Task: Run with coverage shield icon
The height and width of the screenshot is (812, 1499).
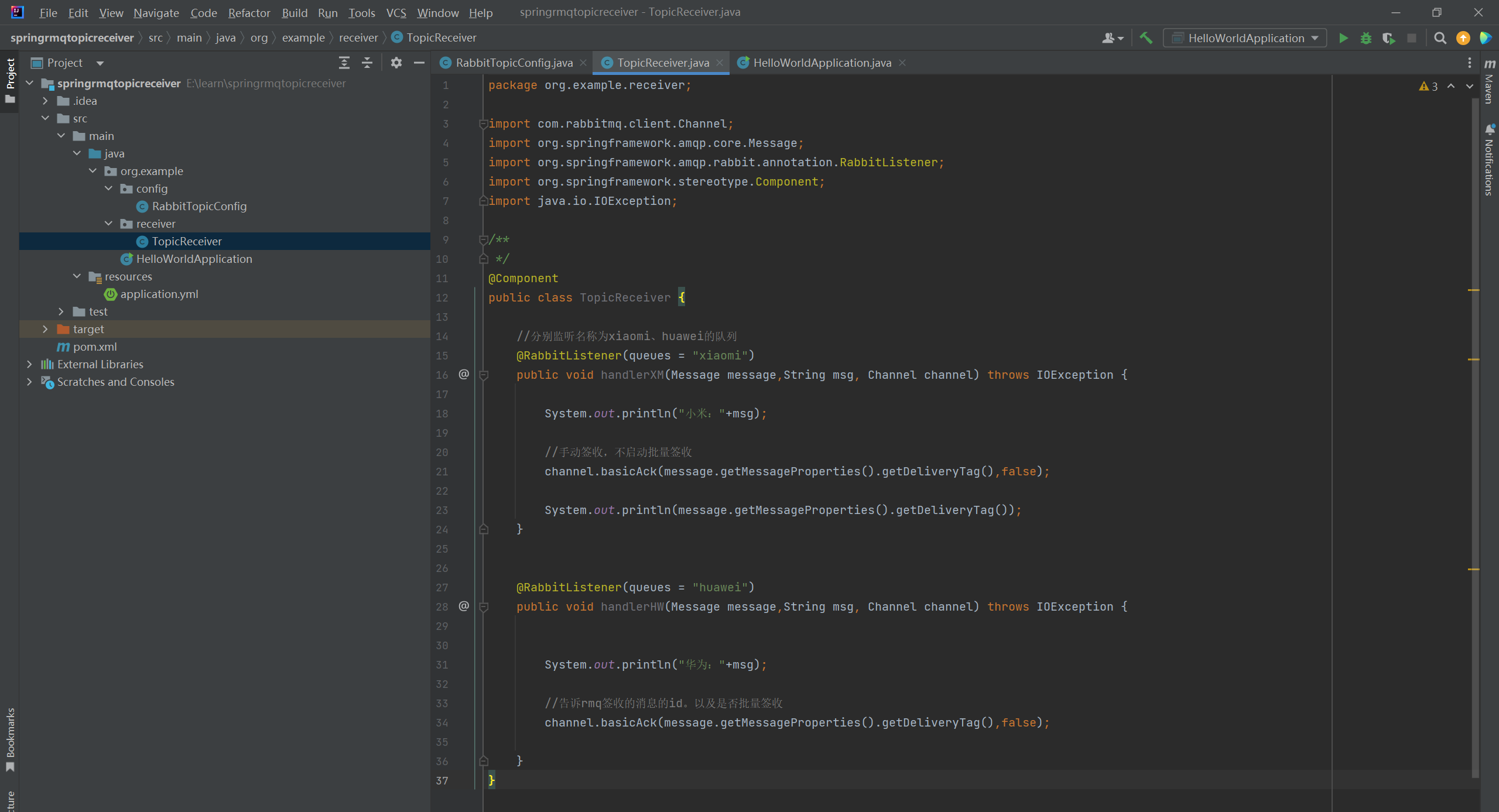Action: [x=1388, y=38]
